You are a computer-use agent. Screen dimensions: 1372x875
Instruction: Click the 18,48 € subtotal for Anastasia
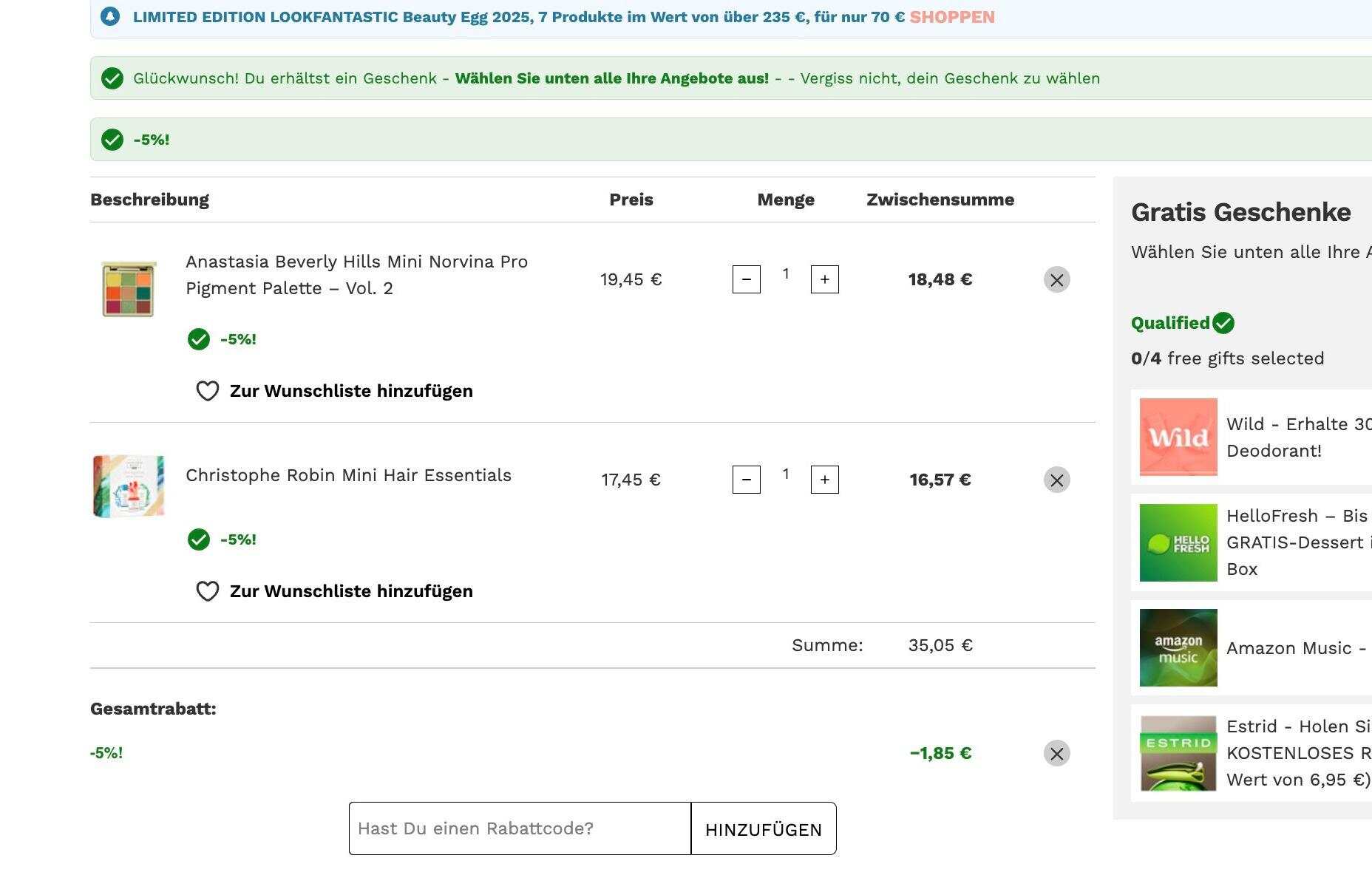[940, 279]
